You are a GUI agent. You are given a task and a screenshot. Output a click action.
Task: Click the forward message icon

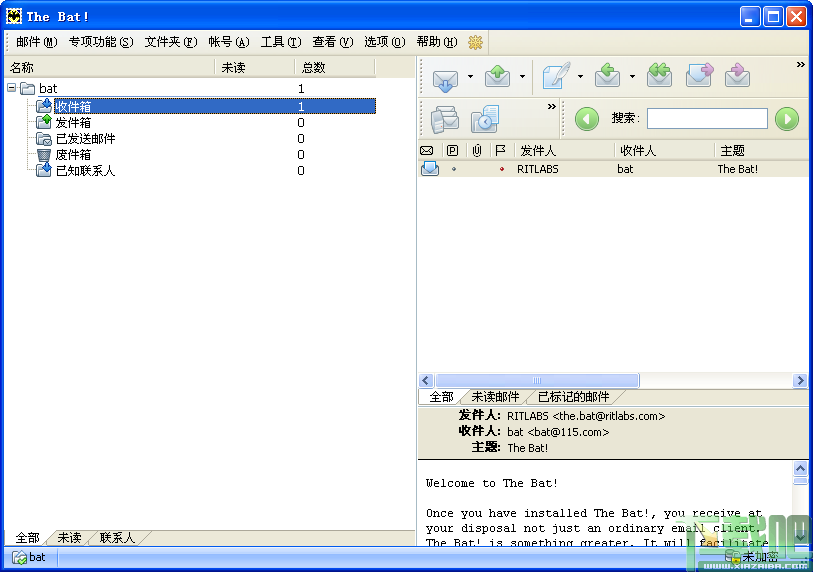pos(699,76)
